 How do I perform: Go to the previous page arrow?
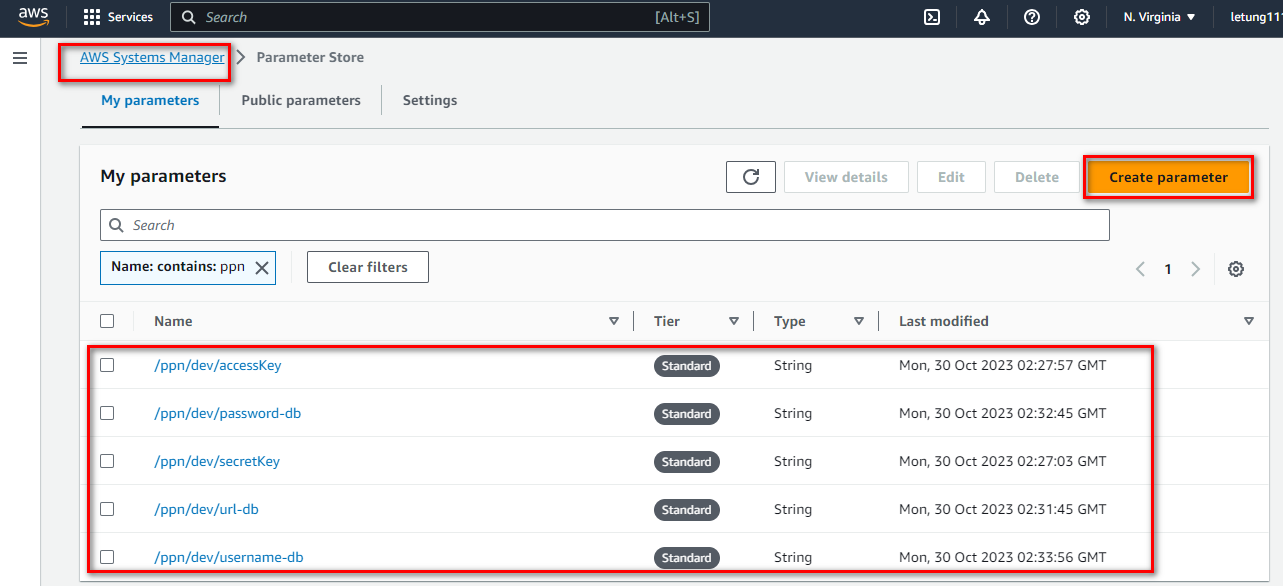1140,269
